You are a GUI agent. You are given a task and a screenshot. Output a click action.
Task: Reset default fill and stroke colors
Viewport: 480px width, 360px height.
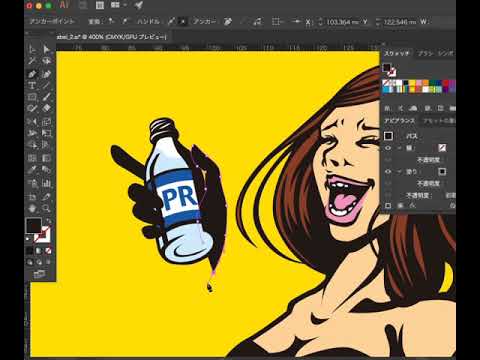[28, 239]
